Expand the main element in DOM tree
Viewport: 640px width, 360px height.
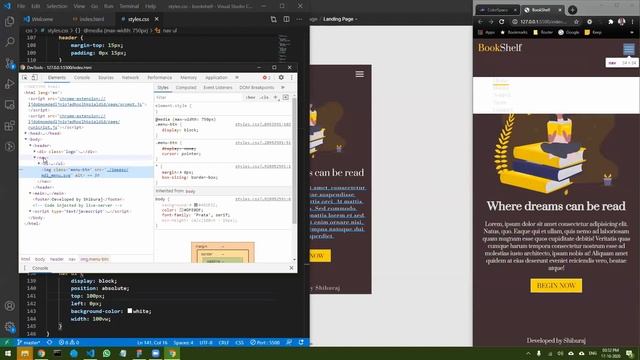tap(30, 193)
